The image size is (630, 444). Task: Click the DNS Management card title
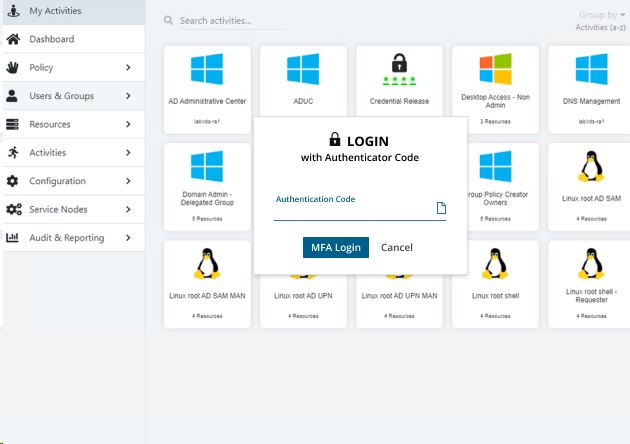(591, 101)
